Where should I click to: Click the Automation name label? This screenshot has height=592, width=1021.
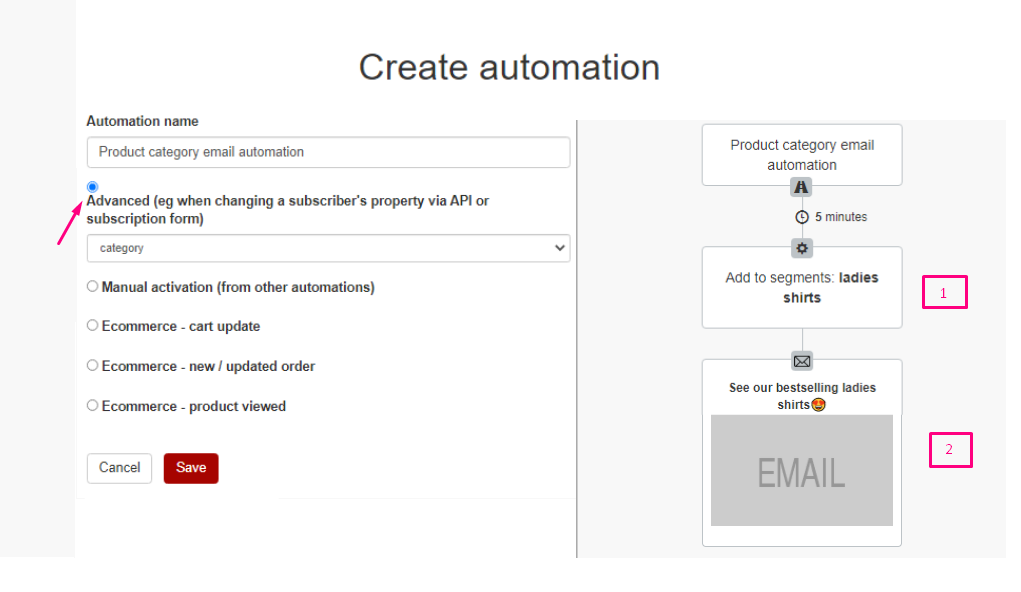point(143,121)
